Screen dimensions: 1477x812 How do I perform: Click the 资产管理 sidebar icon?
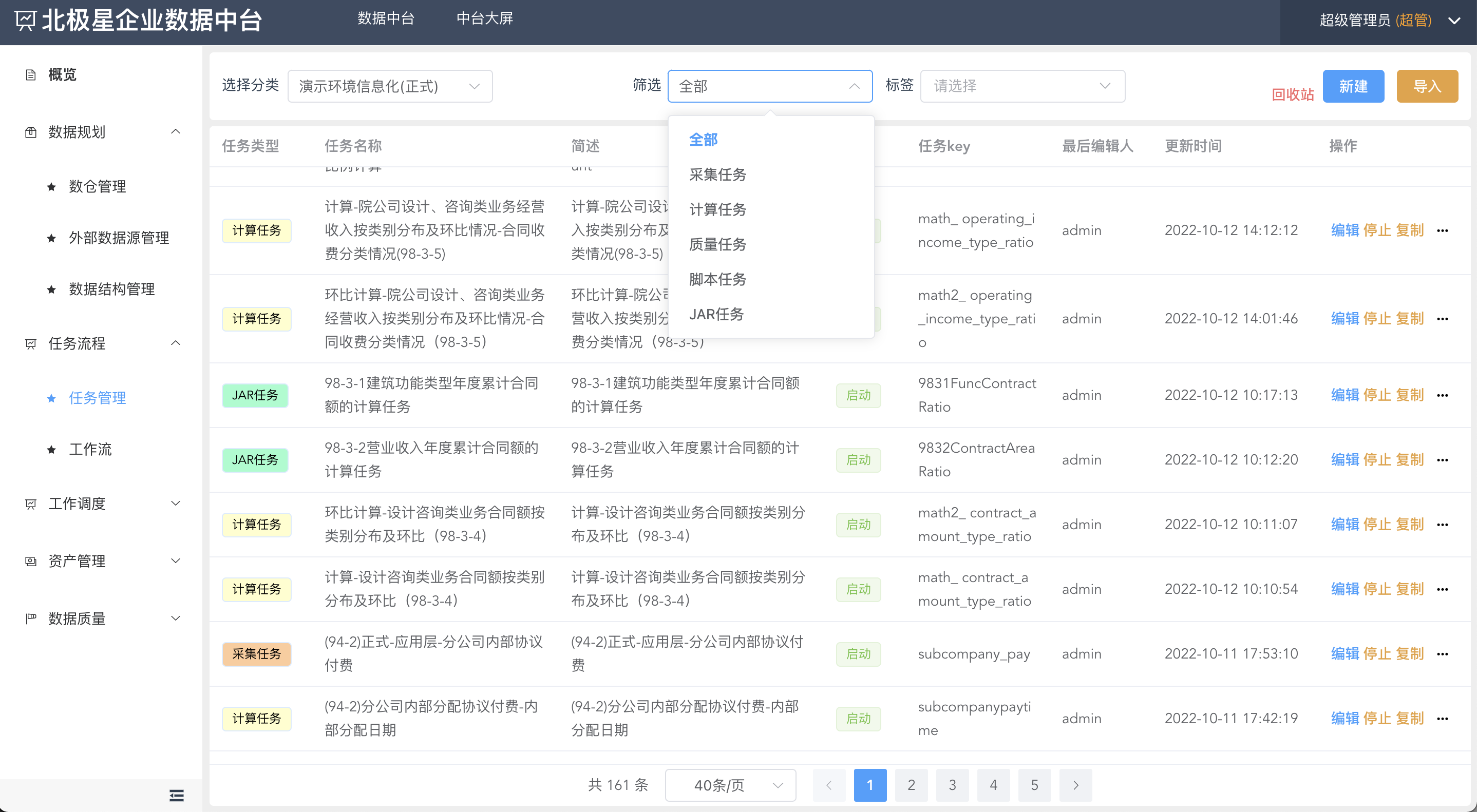[x=31, y=561]
